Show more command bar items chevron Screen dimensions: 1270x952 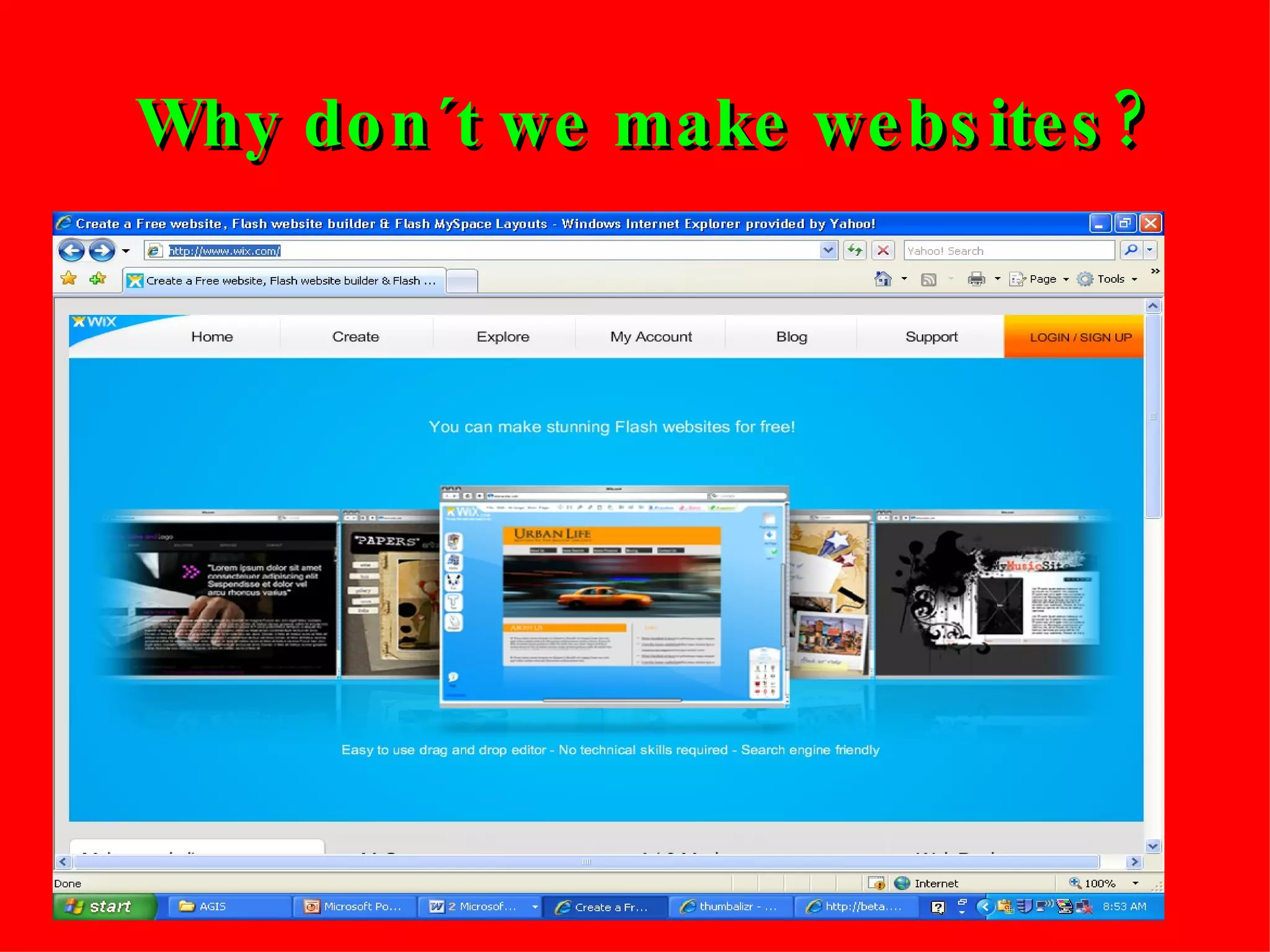pos(1155,271)
